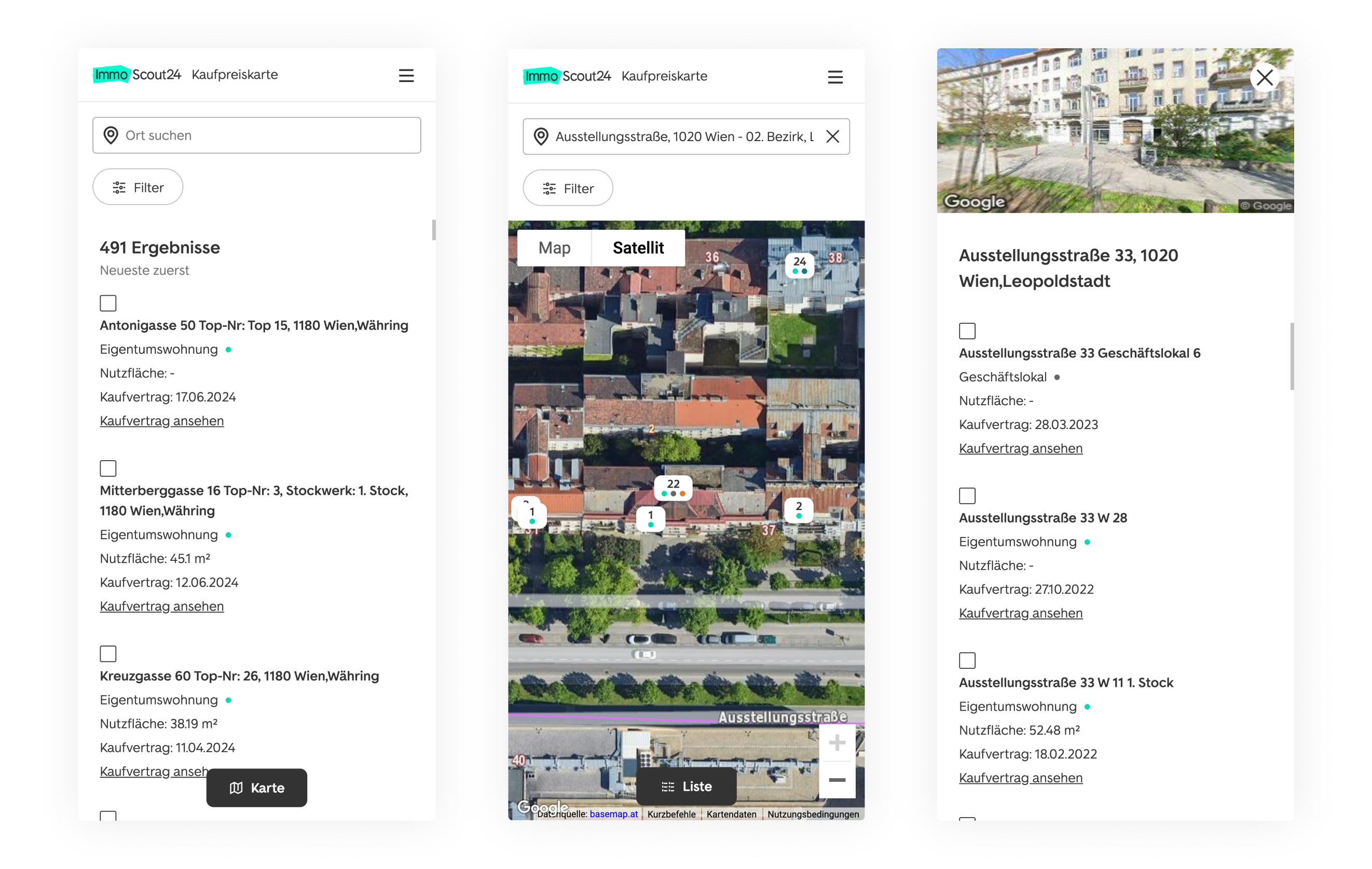Zoom out on the satellite map

point(837,780)
